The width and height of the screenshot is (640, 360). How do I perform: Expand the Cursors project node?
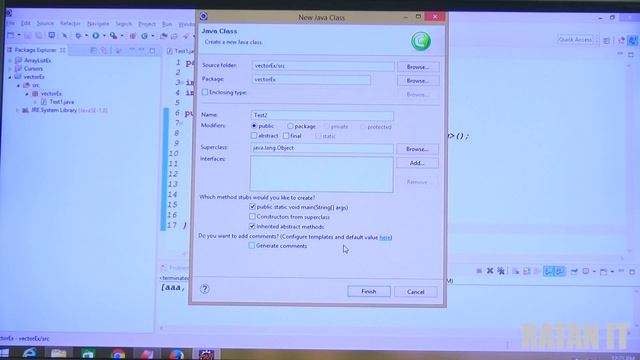click(10, 69)
